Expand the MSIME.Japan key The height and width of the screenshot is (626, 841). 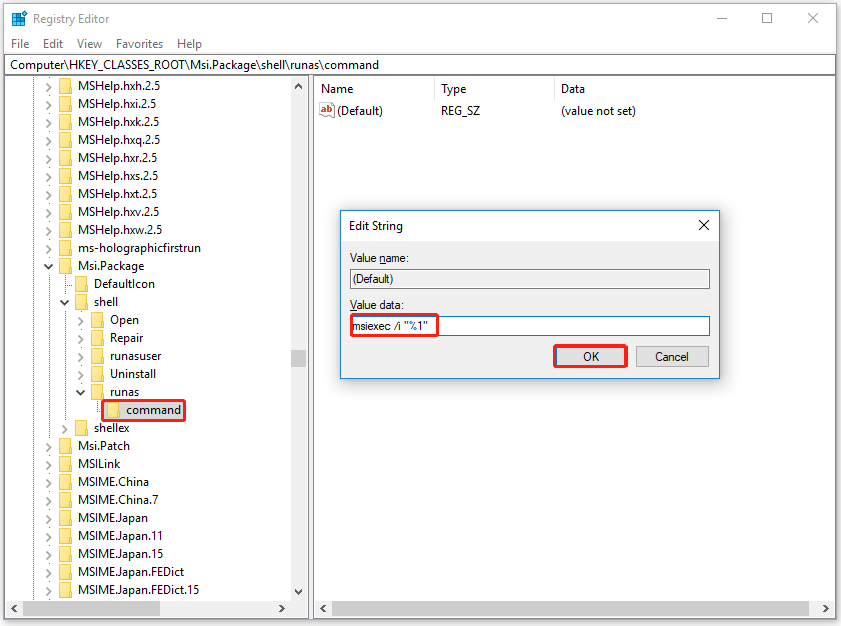[48, 517]
